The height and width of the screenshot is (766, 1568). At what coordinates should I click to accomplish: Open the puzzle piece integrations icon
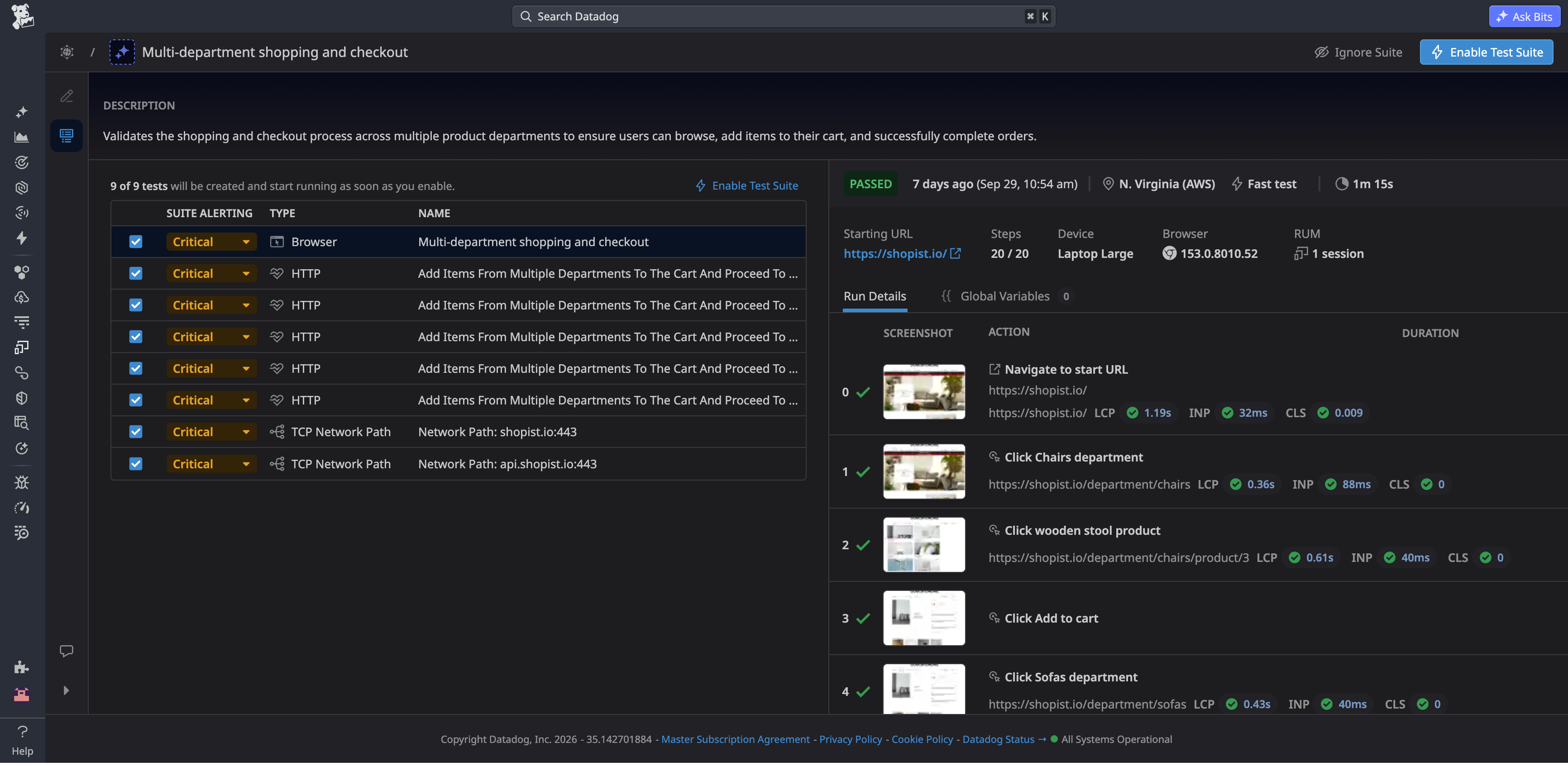tap(22, 669)
